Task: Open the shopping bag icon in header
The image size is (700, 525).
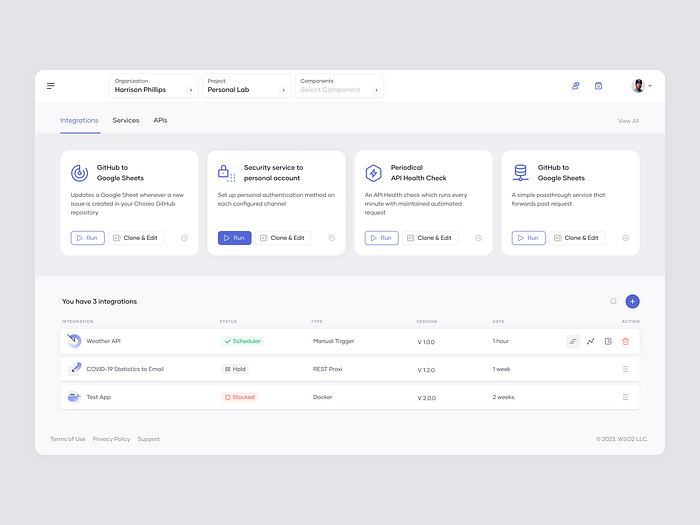Action: point(598,86)
